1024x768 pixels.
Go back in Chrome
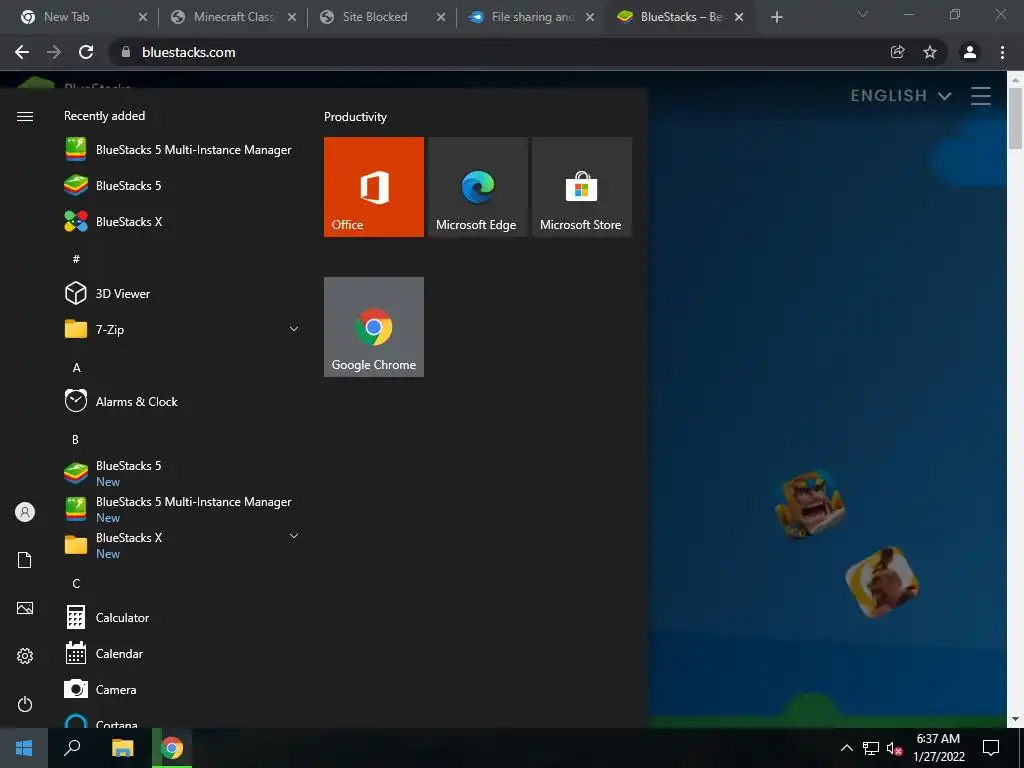(x=22, y=52)
